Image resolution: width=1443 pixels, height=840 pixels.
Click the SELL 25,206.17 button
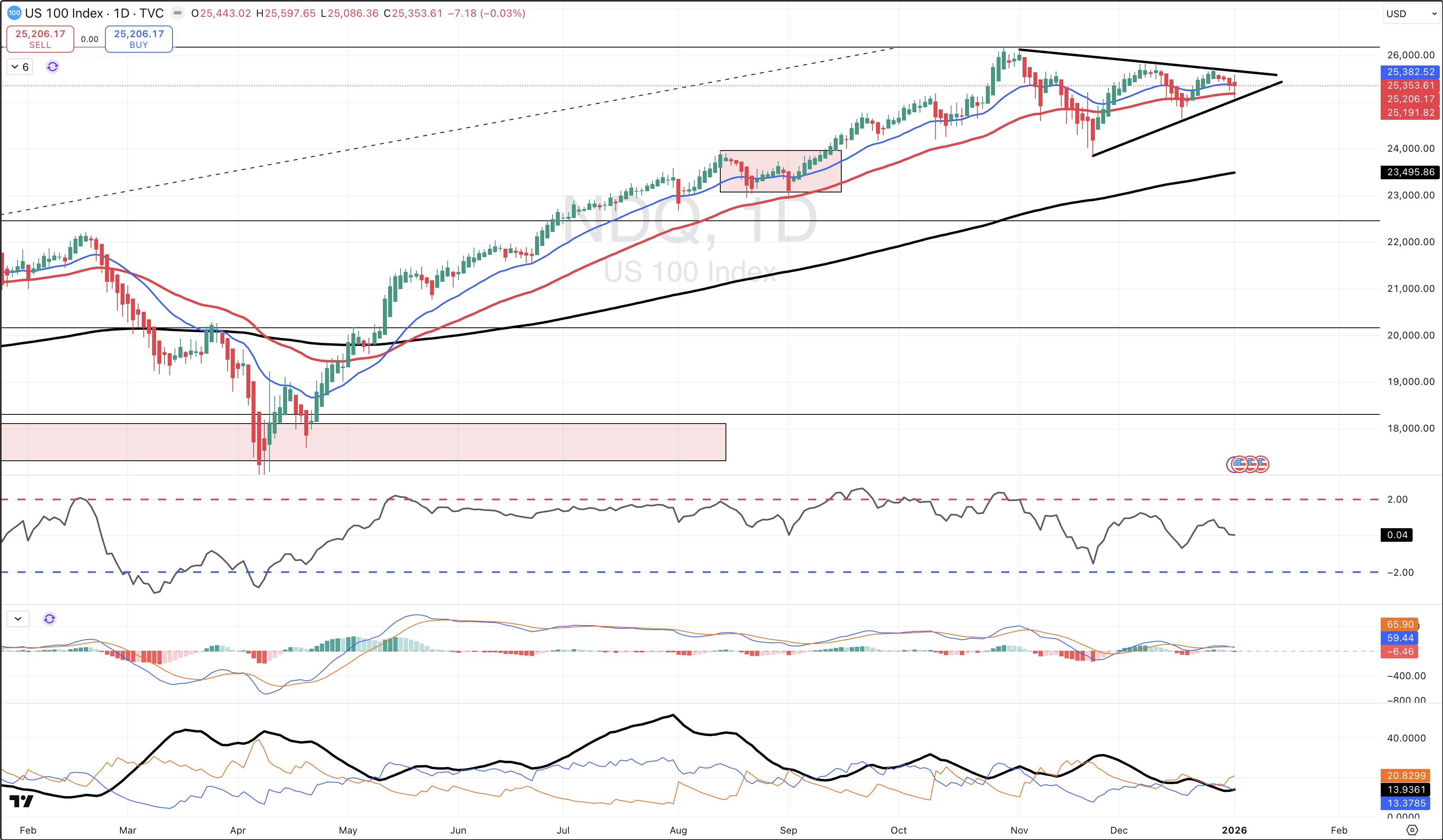[40, 38]
